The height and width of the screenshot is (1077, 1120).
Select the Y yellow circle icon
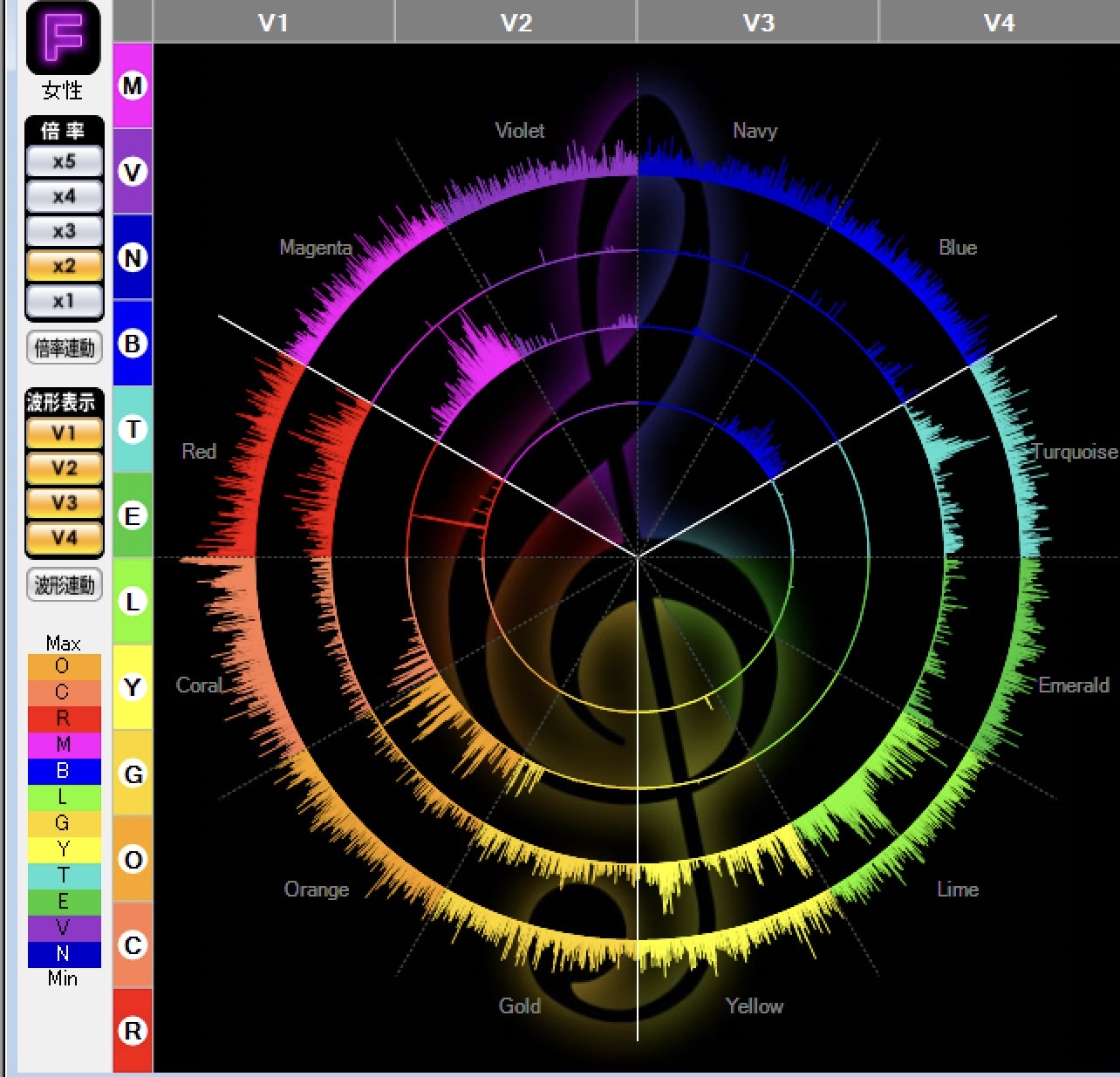point(133,687)
